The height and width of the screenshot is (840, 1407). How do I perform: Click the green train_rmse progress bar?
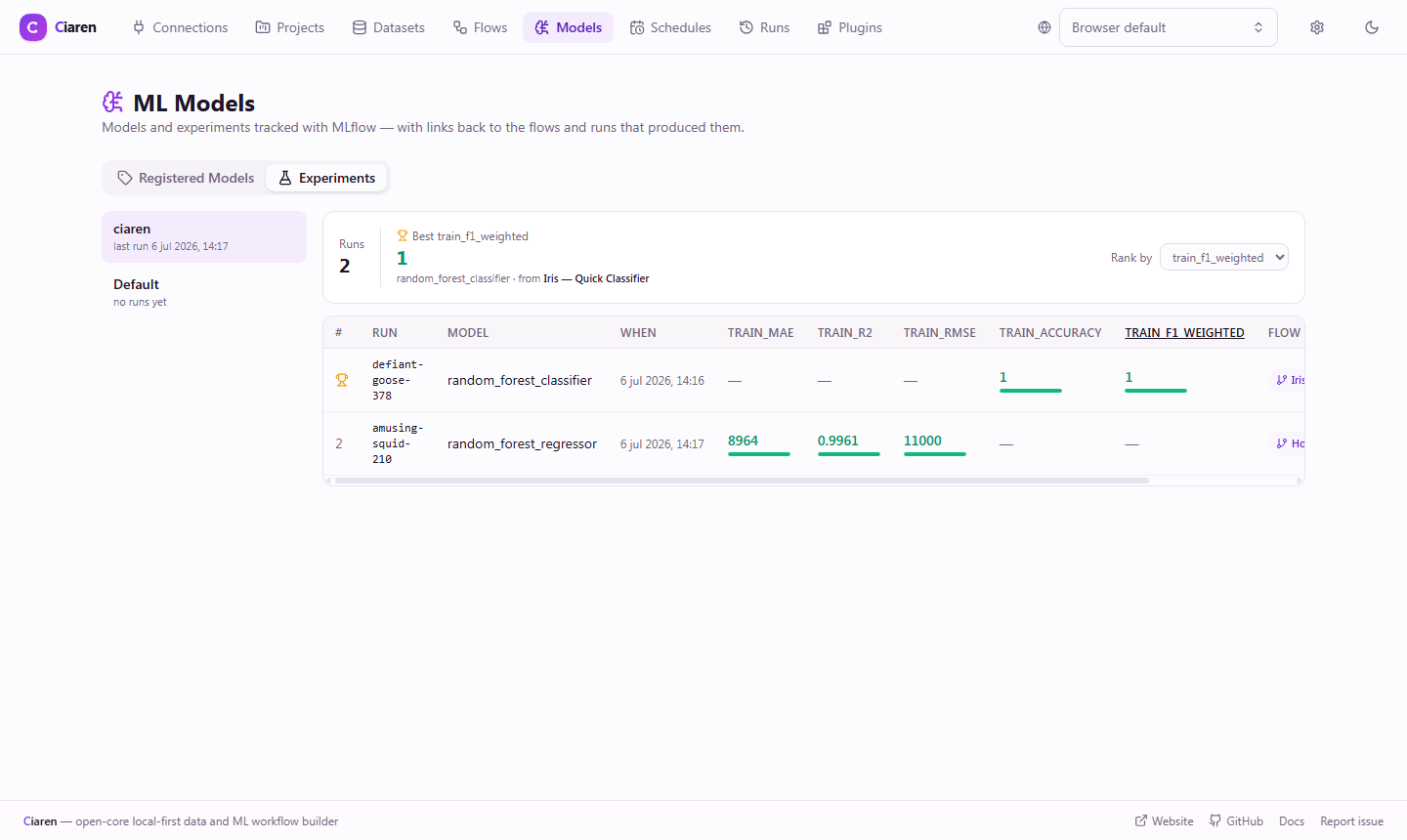tap(935, 454)
